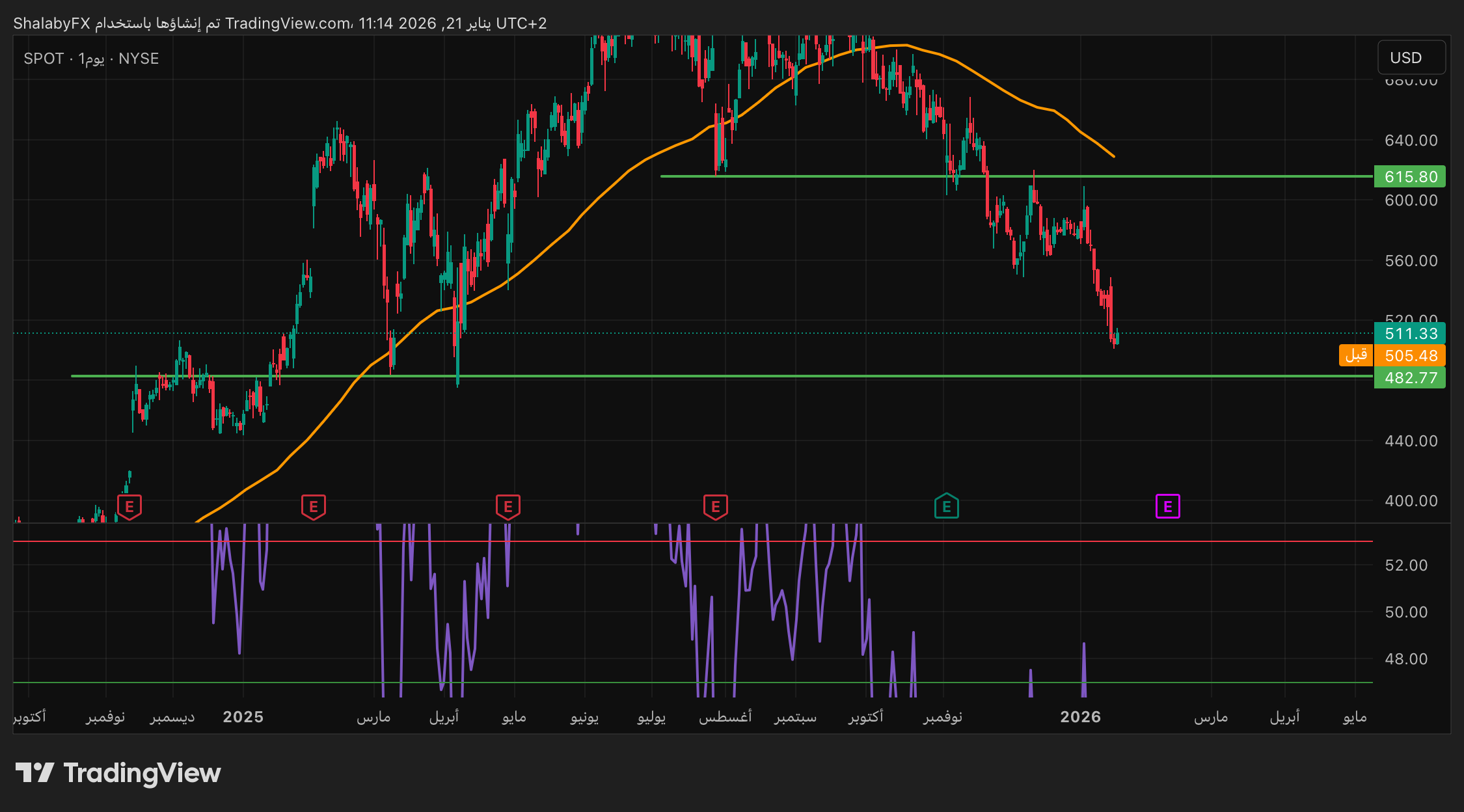Image resolution: width=1464 pixels, height=812 pixels.
Task: Click the SPOT symbol label
Action: 43,59
